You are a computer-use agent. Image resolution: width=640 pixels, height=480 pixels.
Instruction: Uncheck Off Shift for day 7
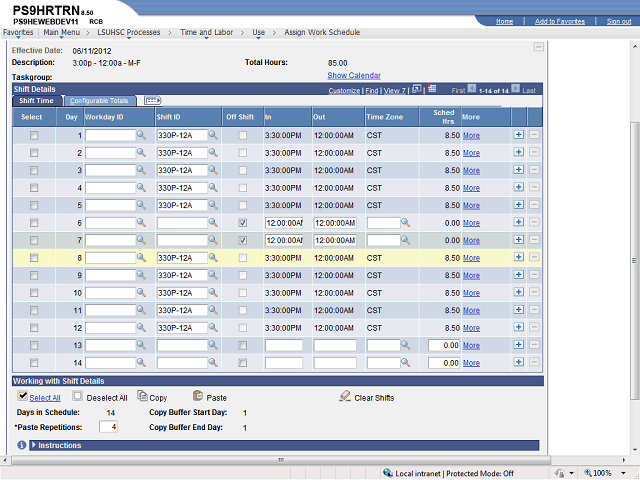(242, 240)
